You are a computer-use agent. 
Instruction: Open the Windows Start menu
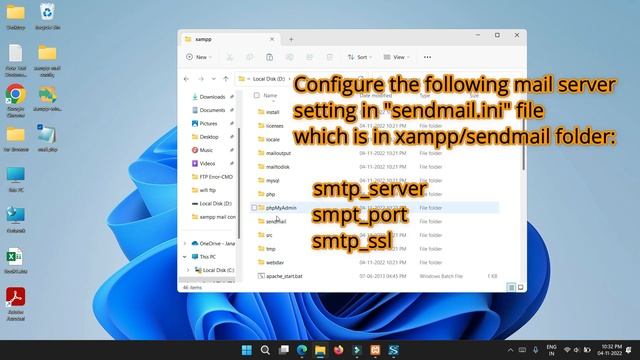tap(247, 350)
